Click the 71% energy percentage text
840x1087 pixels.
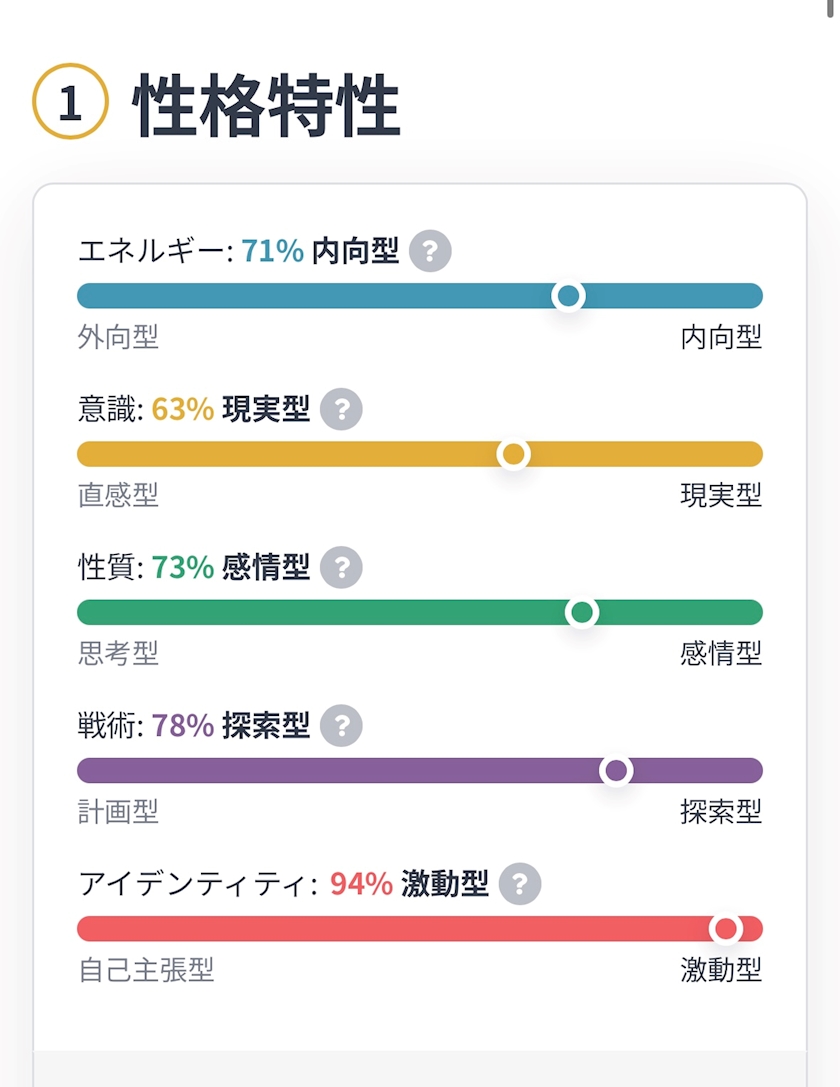coord(272,251)
